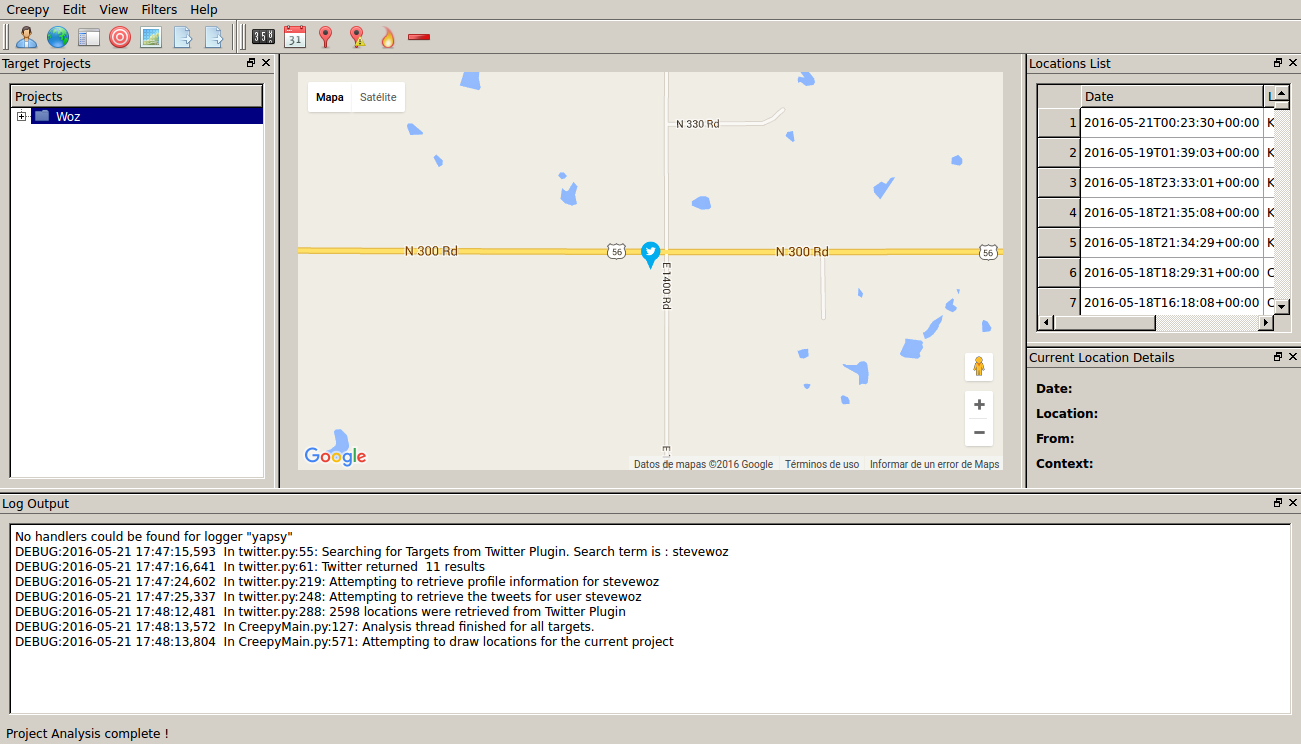Select location row 2016-05-18T21:34:29
The height and width of the screenshot is (744, 1301).
(x=1172, y=242)
